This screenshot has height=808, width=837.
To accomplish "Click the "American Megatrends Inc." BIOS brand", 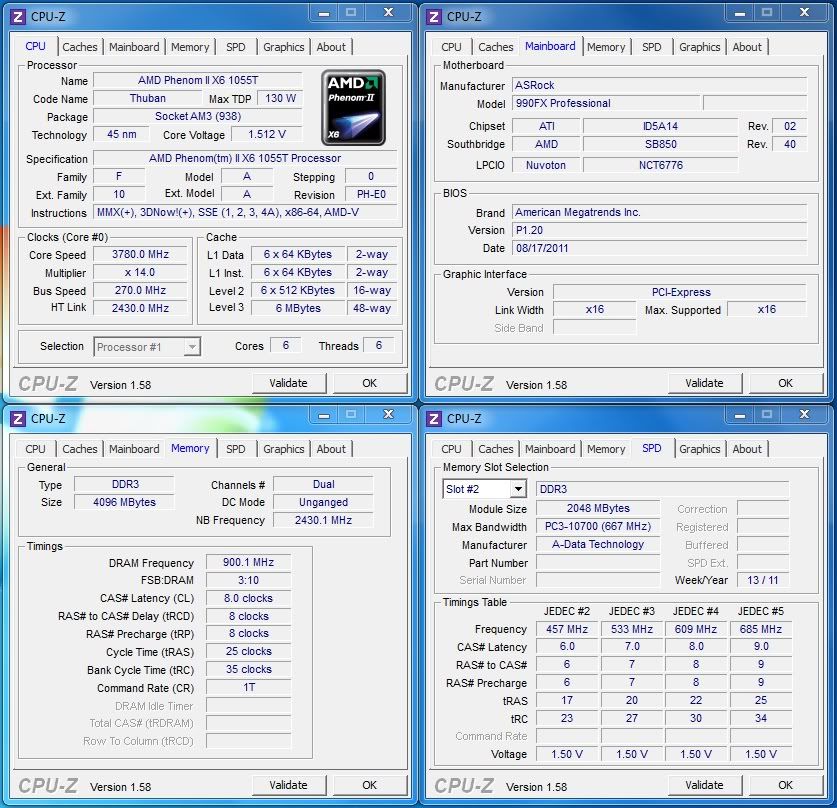I will [659, 212].
